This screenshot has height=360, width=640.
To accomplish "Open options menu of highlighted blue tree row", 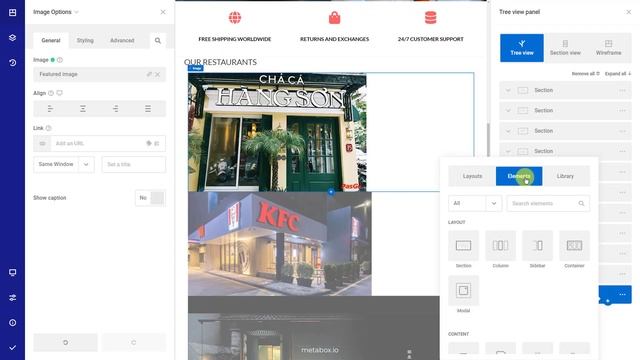I will pyautogui.click(x=622, y=294).
